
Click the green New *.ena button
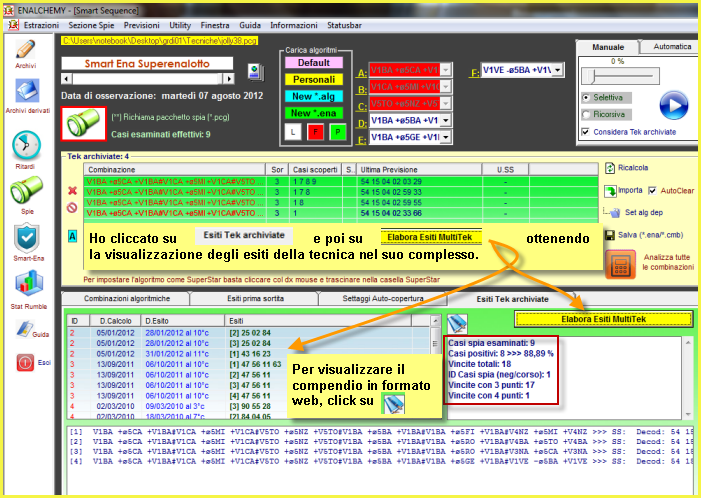314,113
